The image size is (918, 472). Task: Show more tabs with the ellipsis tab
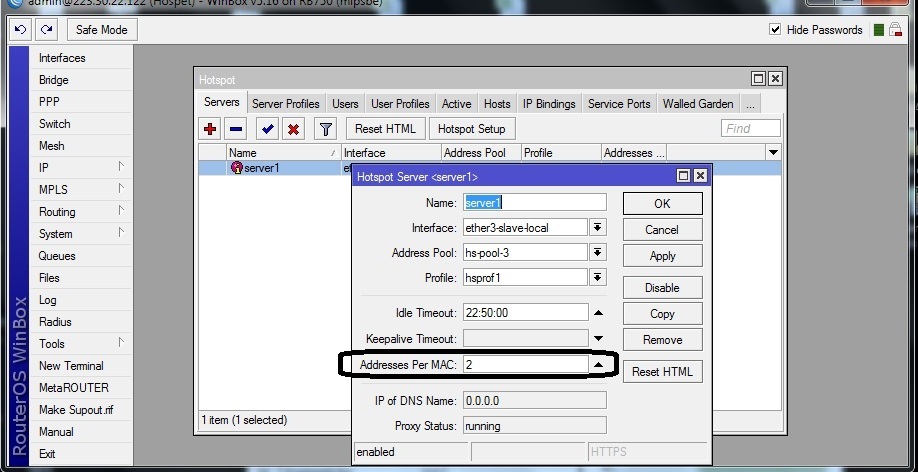(x=750, y=104)
